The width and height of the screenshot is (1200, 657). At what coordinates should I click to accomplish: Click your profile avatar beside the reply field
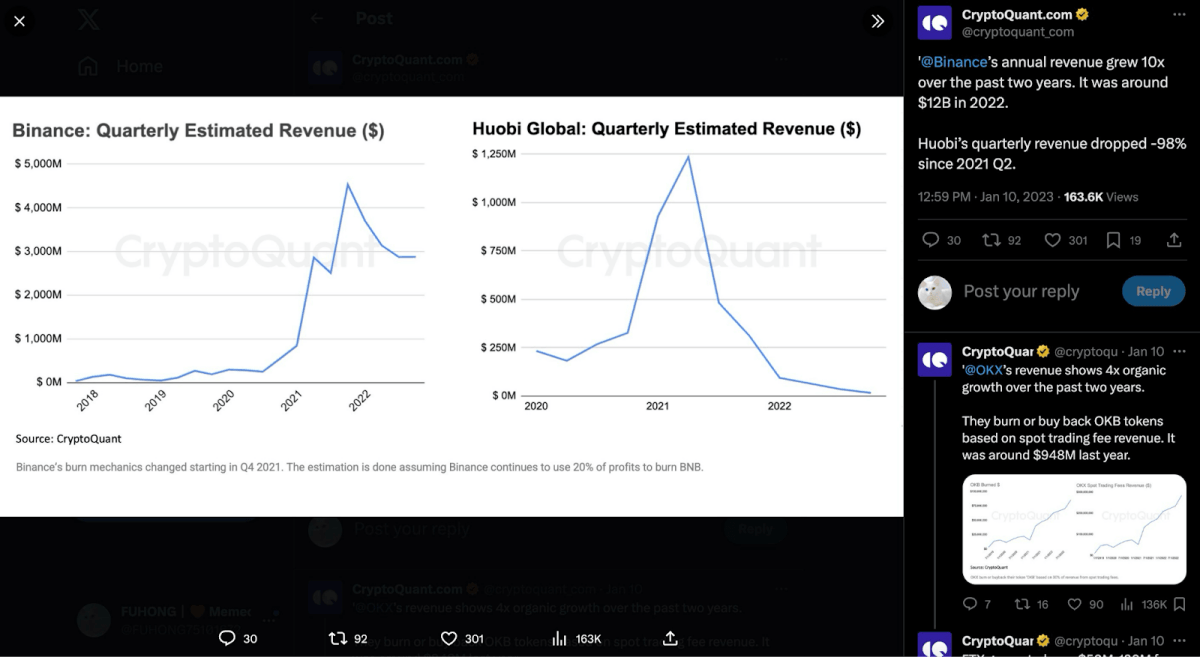[x=934, y=292]
